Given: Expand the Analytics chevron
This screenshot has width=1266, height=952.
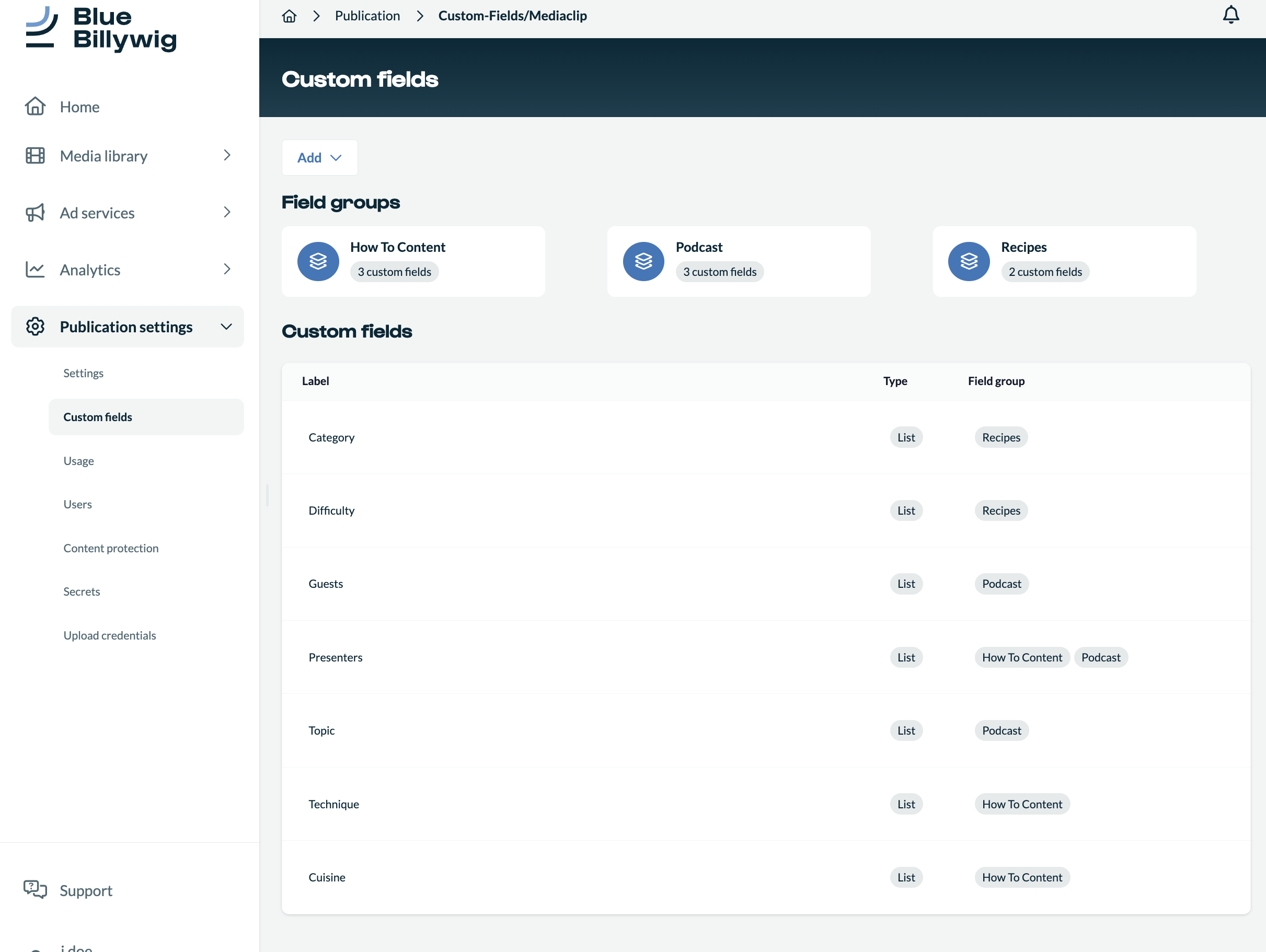Looking at the screenshot, I should [227, 269].
